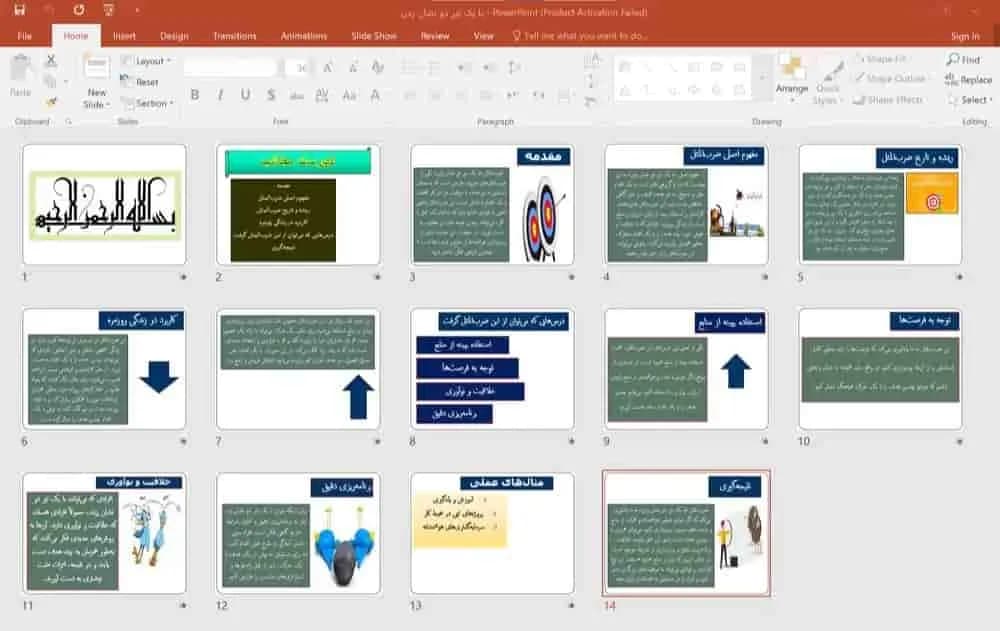Toggle Italic formatting
The height and width of the screenshot is (631, 1000).
[220, 95]
